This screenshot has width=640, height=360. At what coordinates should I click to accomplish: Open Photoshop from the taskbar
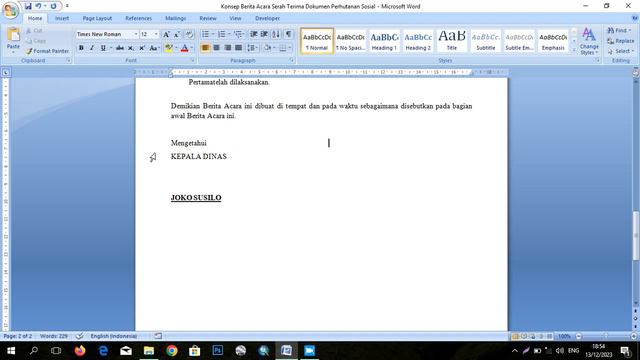(218, 350)
